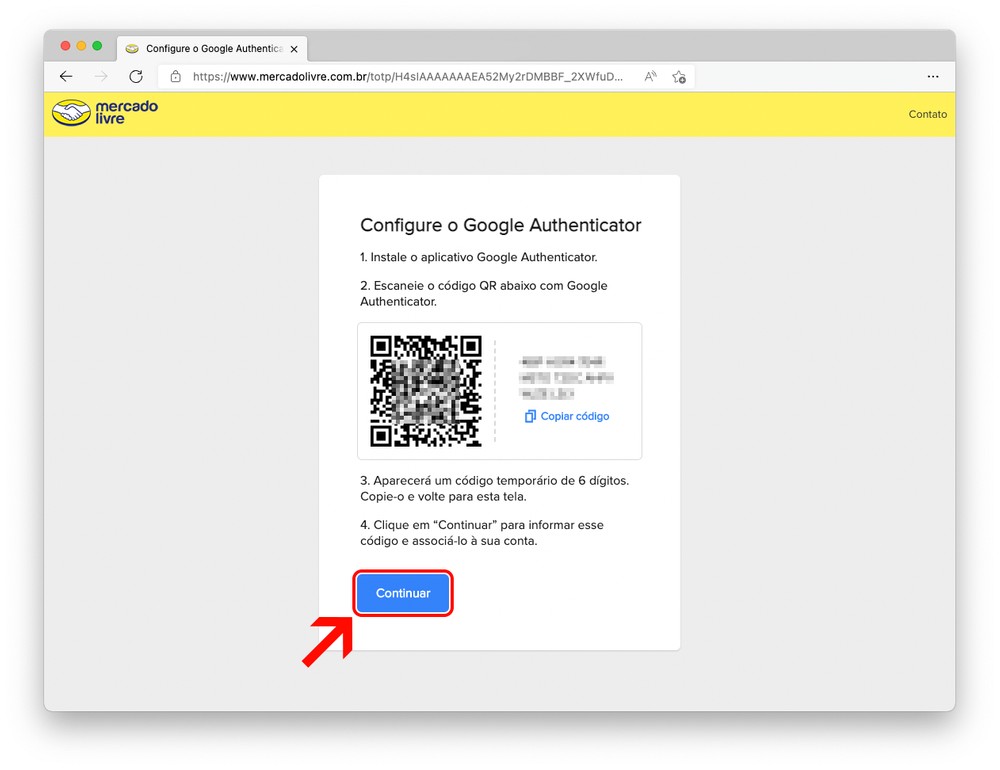
Task: Open site info via the lock icon
Action: (176, 76)
